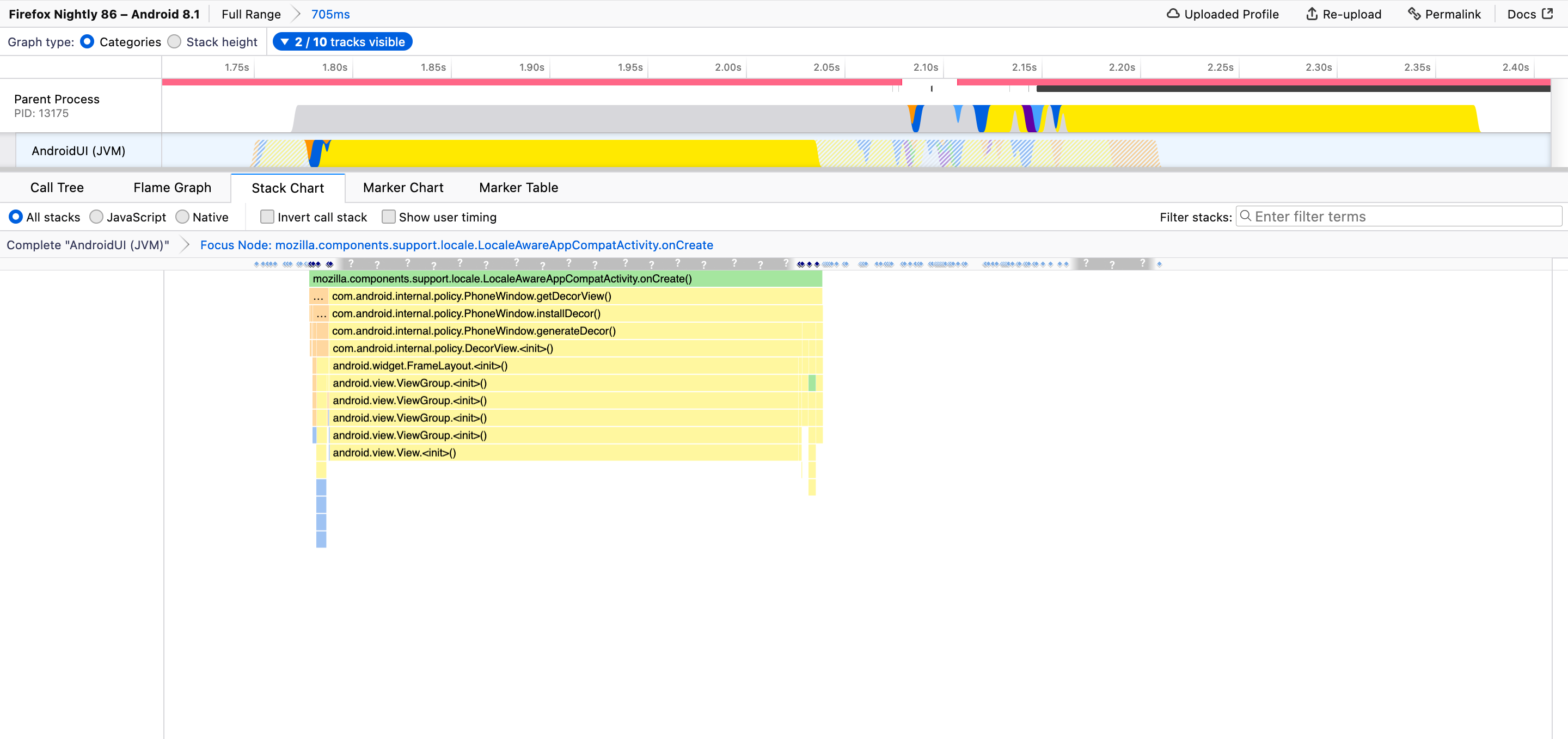1568x739 pixels.
Task: Open the Marker Chart tab
Action: 403,188
